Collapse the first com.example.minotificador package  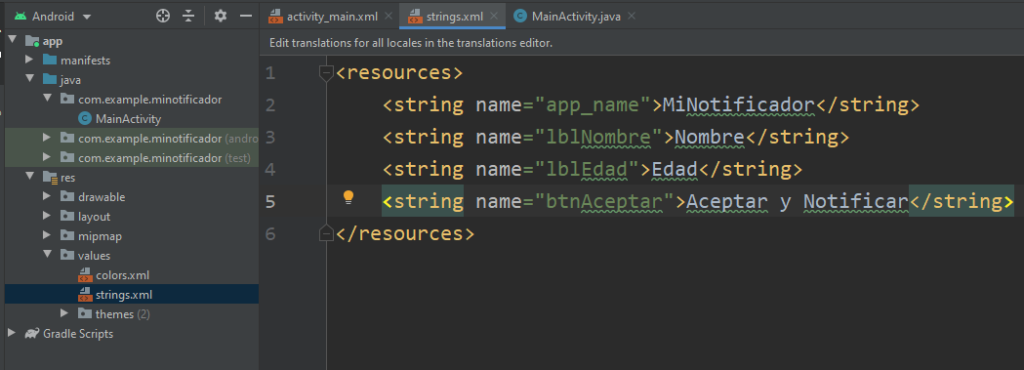[47, 100]
